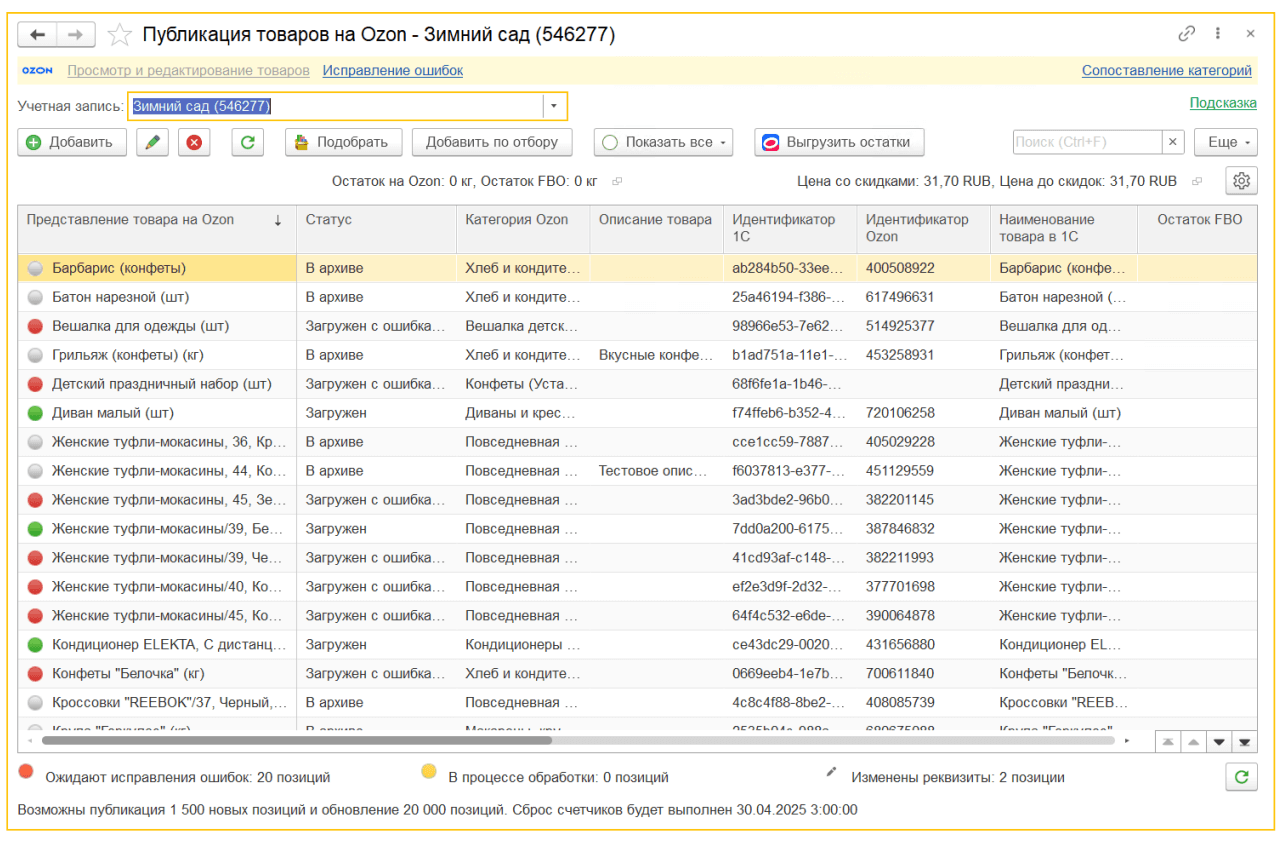The width and height of the screenshot is (1288, 843).
Task: Copy link using chain icon
Action: (x=1186, y=34)
